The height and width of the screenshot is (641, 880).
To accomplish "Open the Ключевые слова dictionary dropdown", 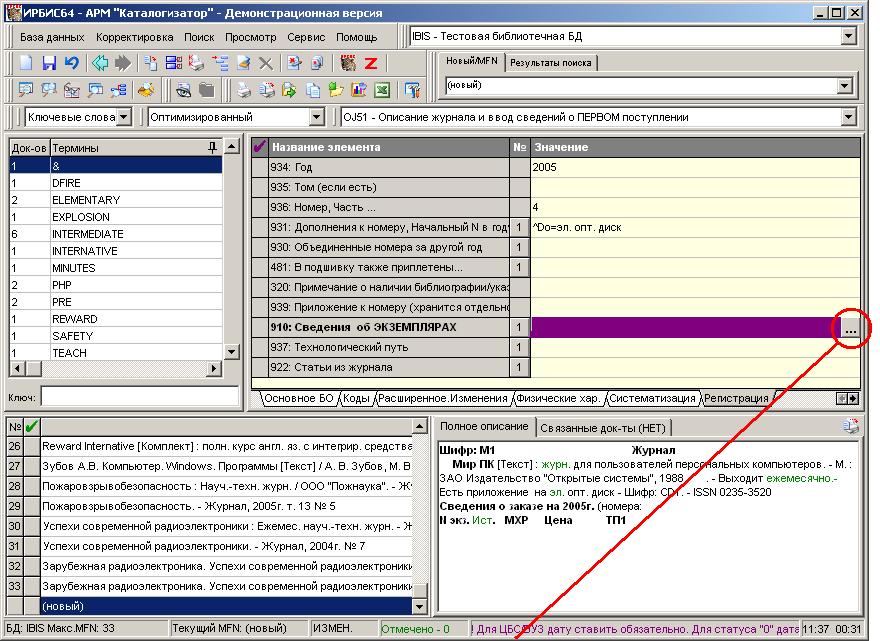I will click(124, 117).
